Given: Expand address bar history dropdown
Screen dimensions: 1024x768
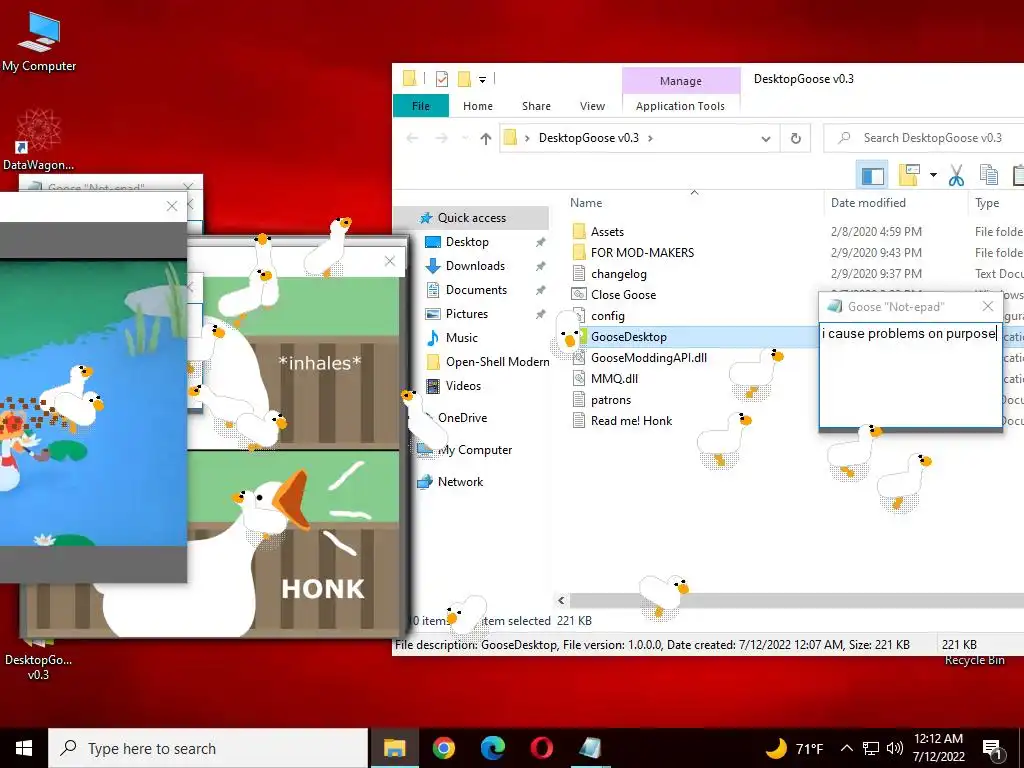Looking at the screenshot, I should pos(765,138).
